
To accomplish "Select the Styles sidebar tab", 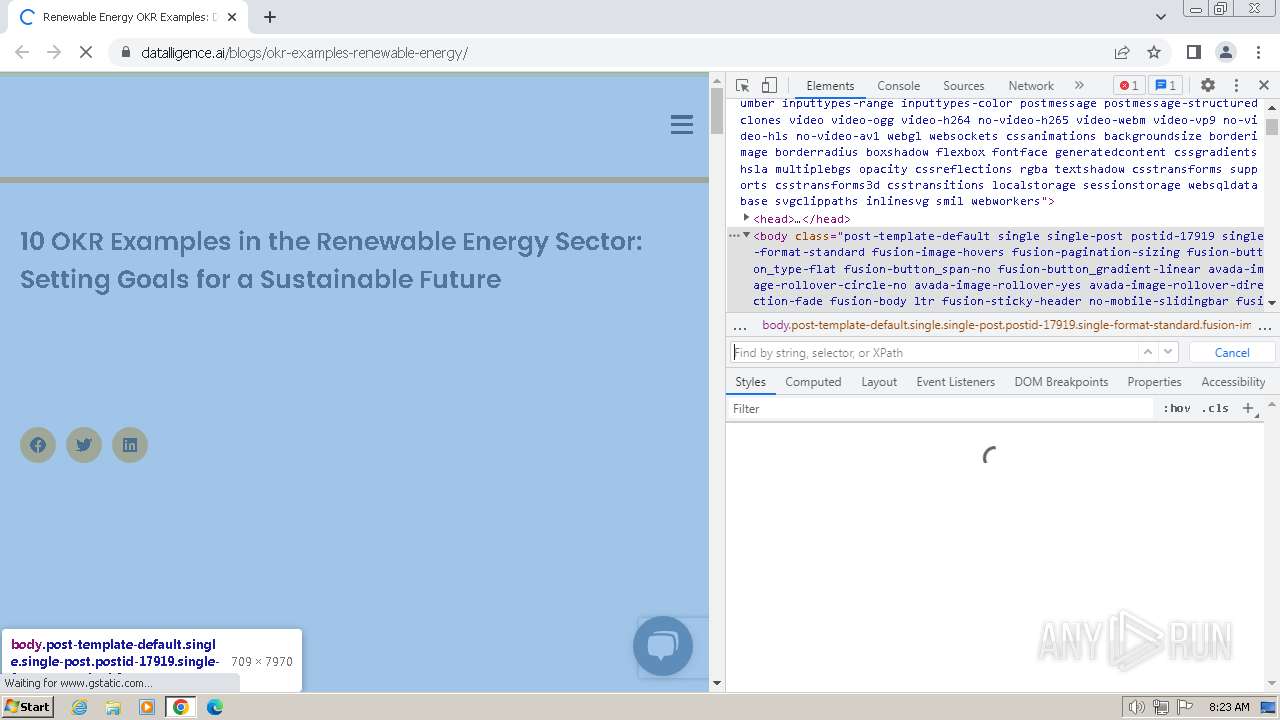I will 750,382.
